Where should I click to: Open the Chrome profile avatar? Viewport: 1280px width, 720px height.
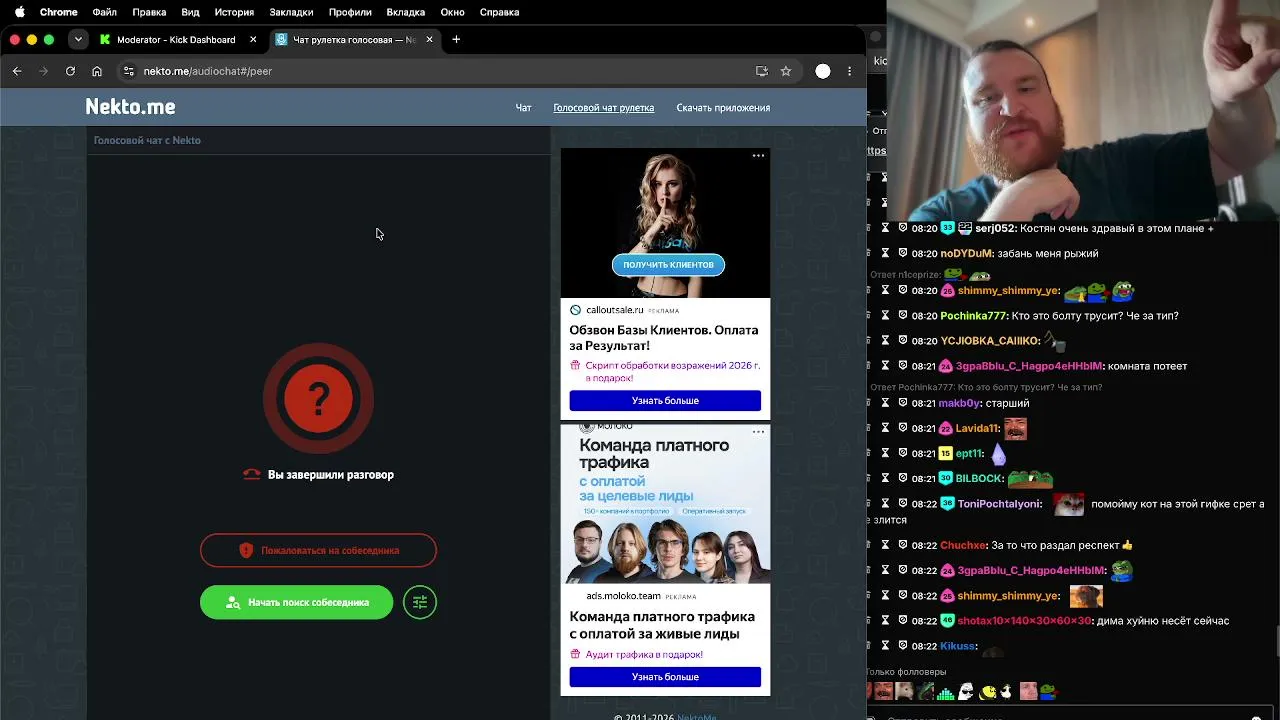(823, 71)
